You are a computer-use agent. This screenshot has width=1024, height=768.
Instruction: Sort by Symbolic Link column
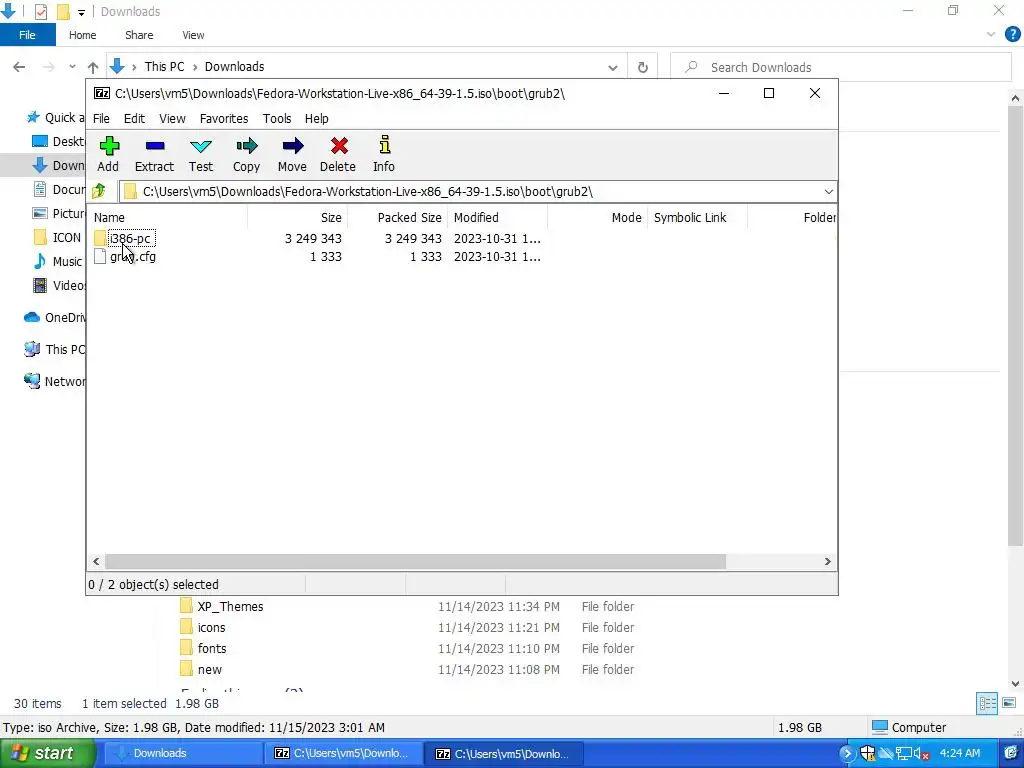click(697, 217)
